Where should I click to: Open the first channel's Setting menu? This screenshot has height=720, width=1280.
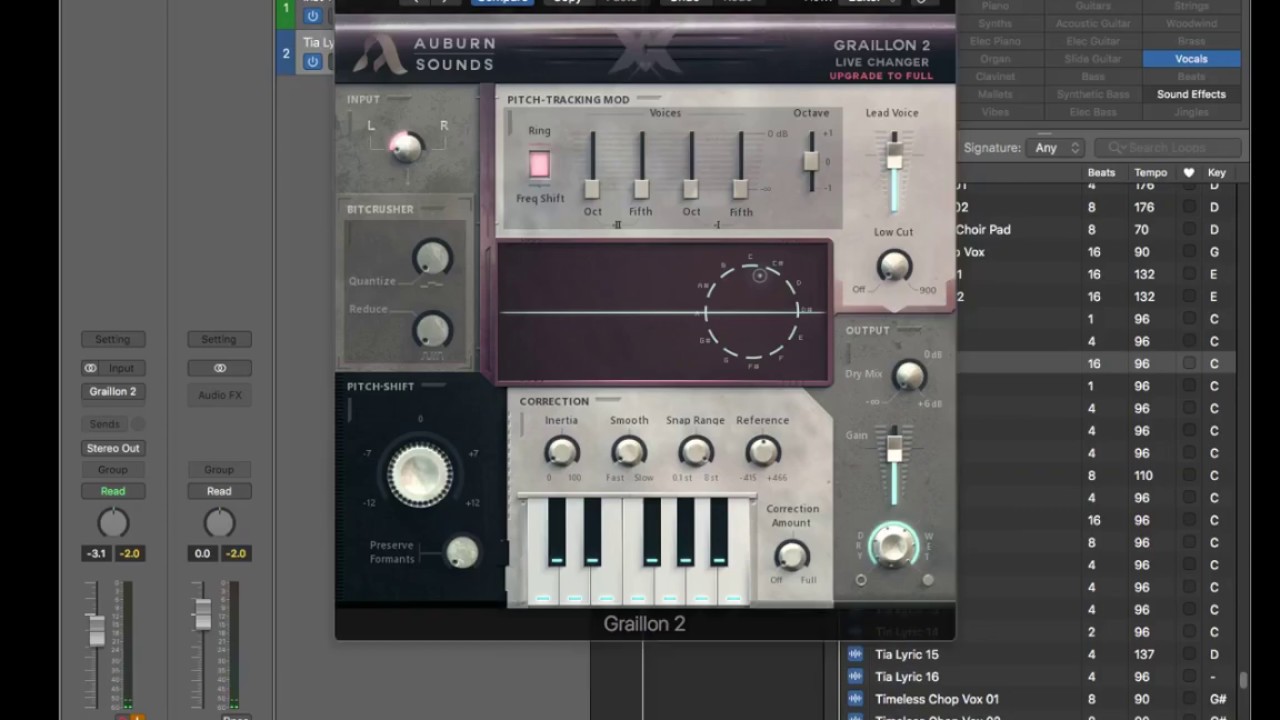(113, 339)
